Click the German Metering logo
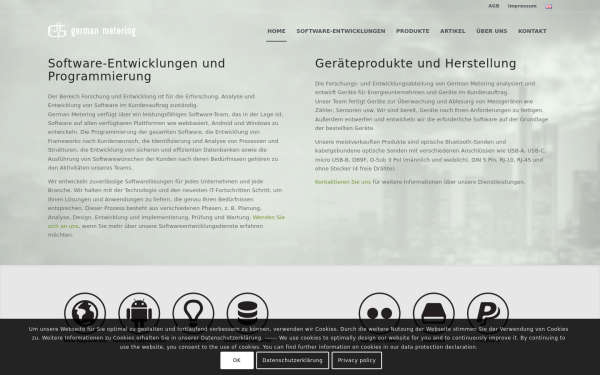Image resolution: width=600 pixels, height=375 pixels. click(x=92, y=31)
